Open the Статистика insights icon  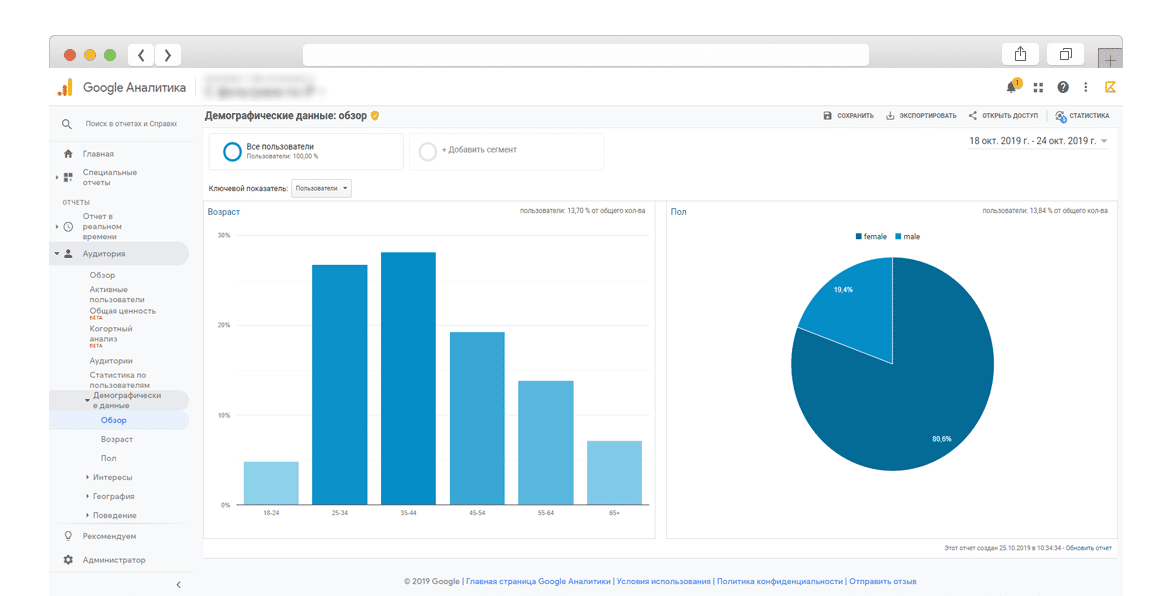coord(1060,116)
